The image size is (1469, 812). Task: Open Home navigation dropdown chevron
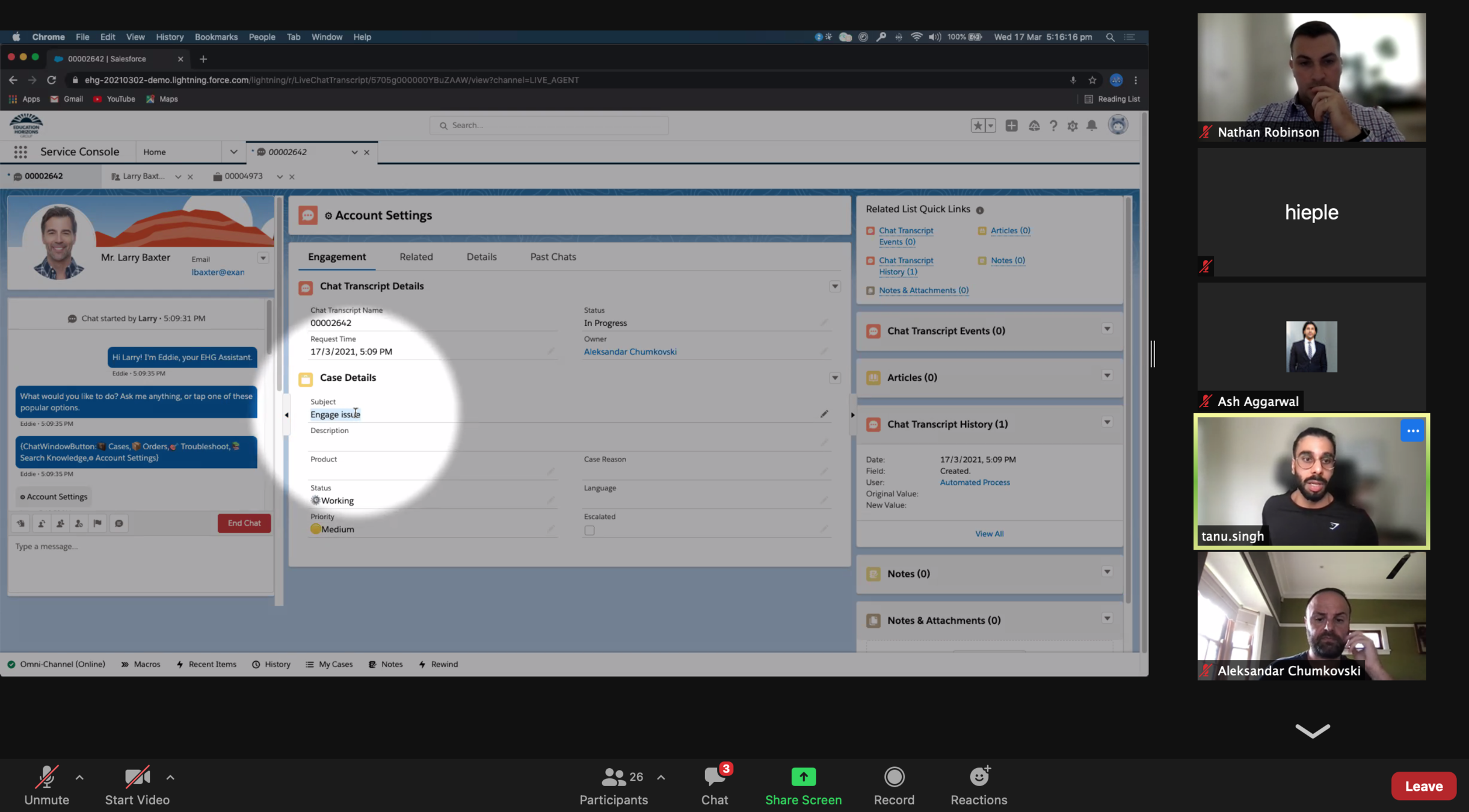tap(233, 152)
